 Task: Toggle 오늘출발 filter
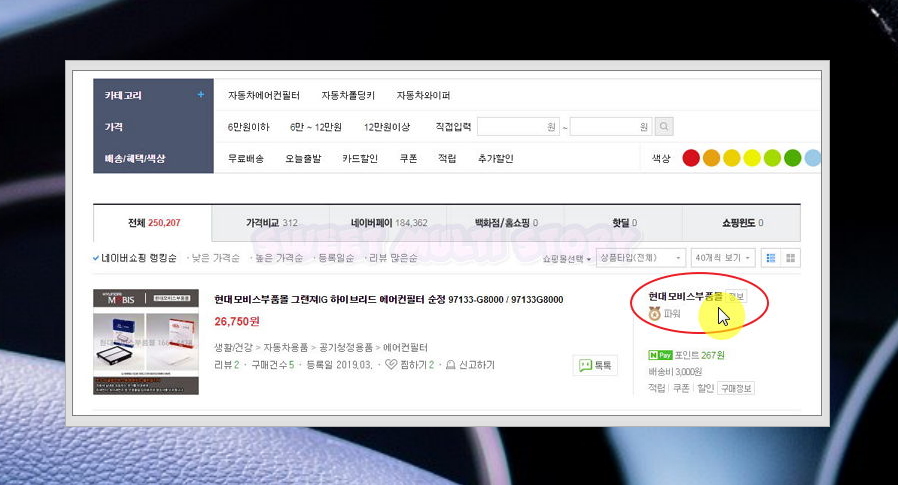click(x=303, y=159)
